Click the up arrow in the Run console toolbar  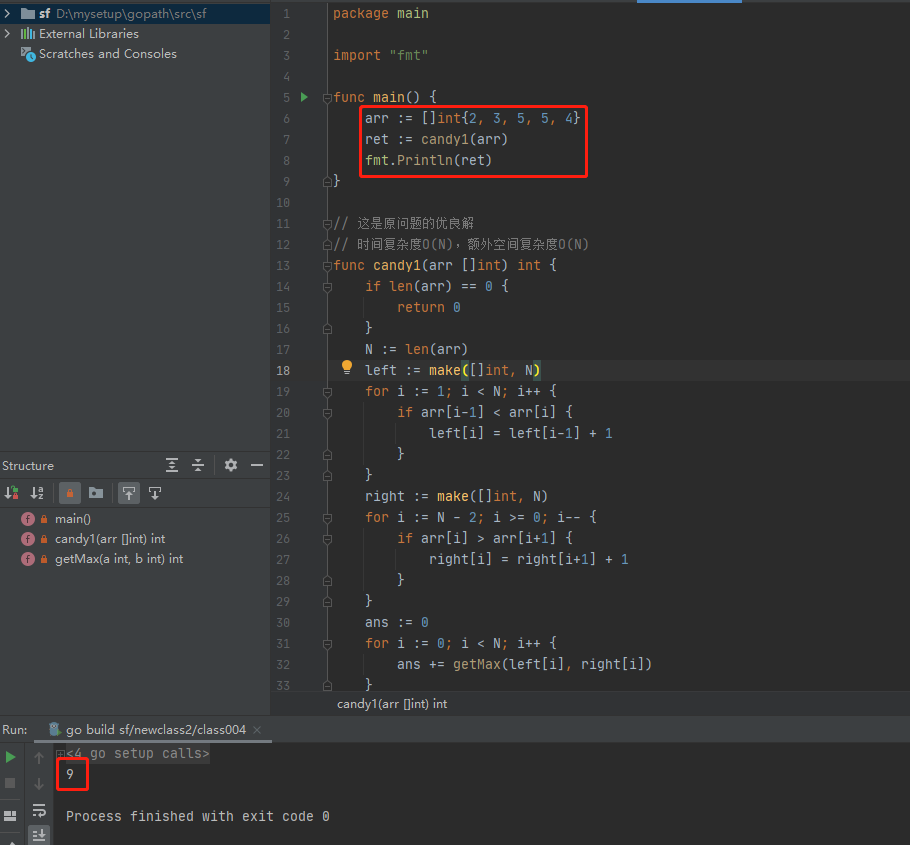(39, 757)
